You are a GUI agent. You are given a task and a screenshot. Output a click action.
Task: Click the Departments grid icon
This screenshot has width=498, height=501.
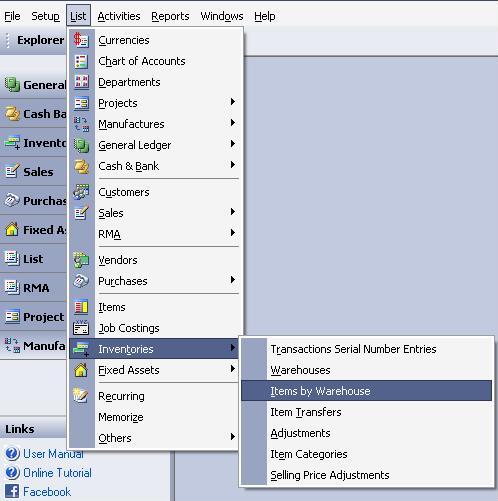(x=81, y=82)
